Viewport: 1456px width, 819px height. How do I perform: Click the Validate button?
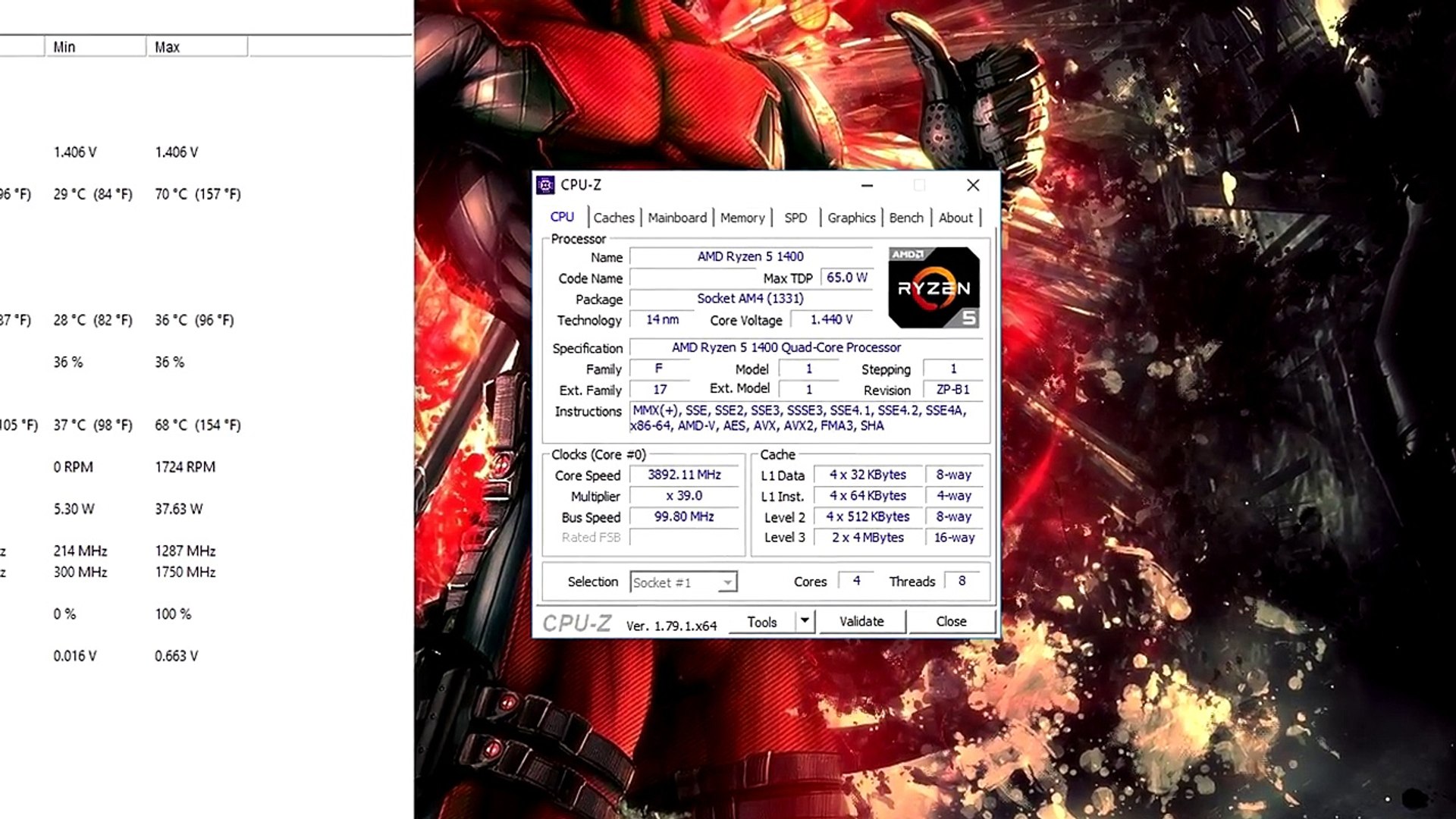[861, 621]
